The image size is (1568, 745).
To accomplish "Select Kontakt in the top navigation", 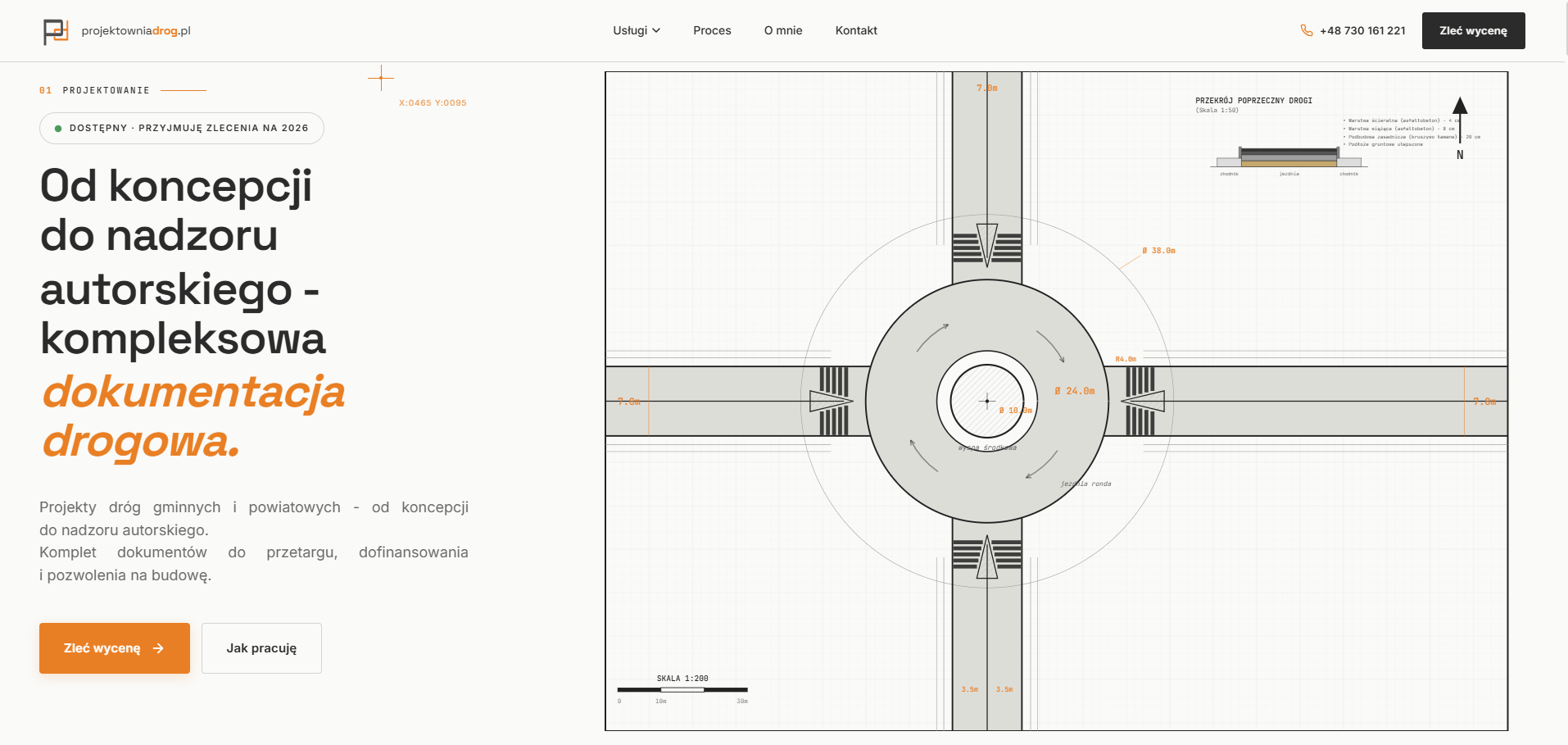I will [856, 30].
